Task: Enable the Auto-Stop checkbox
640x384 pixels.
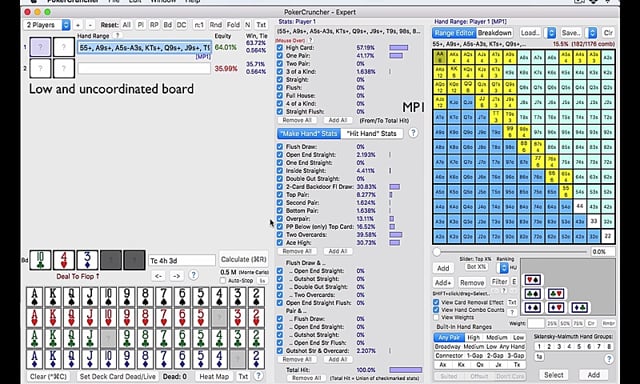Action: pos(223,281)
